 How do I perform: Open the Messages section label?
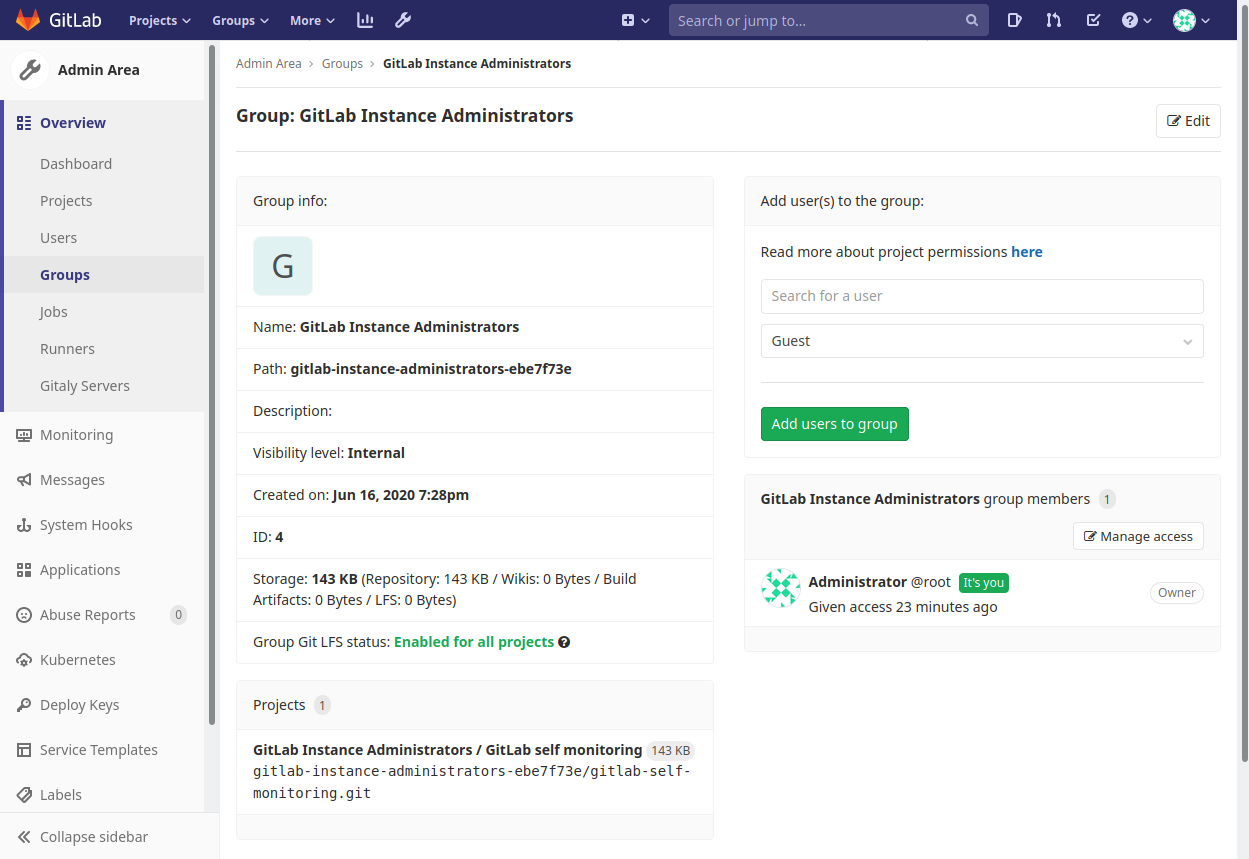coord(72,480)
